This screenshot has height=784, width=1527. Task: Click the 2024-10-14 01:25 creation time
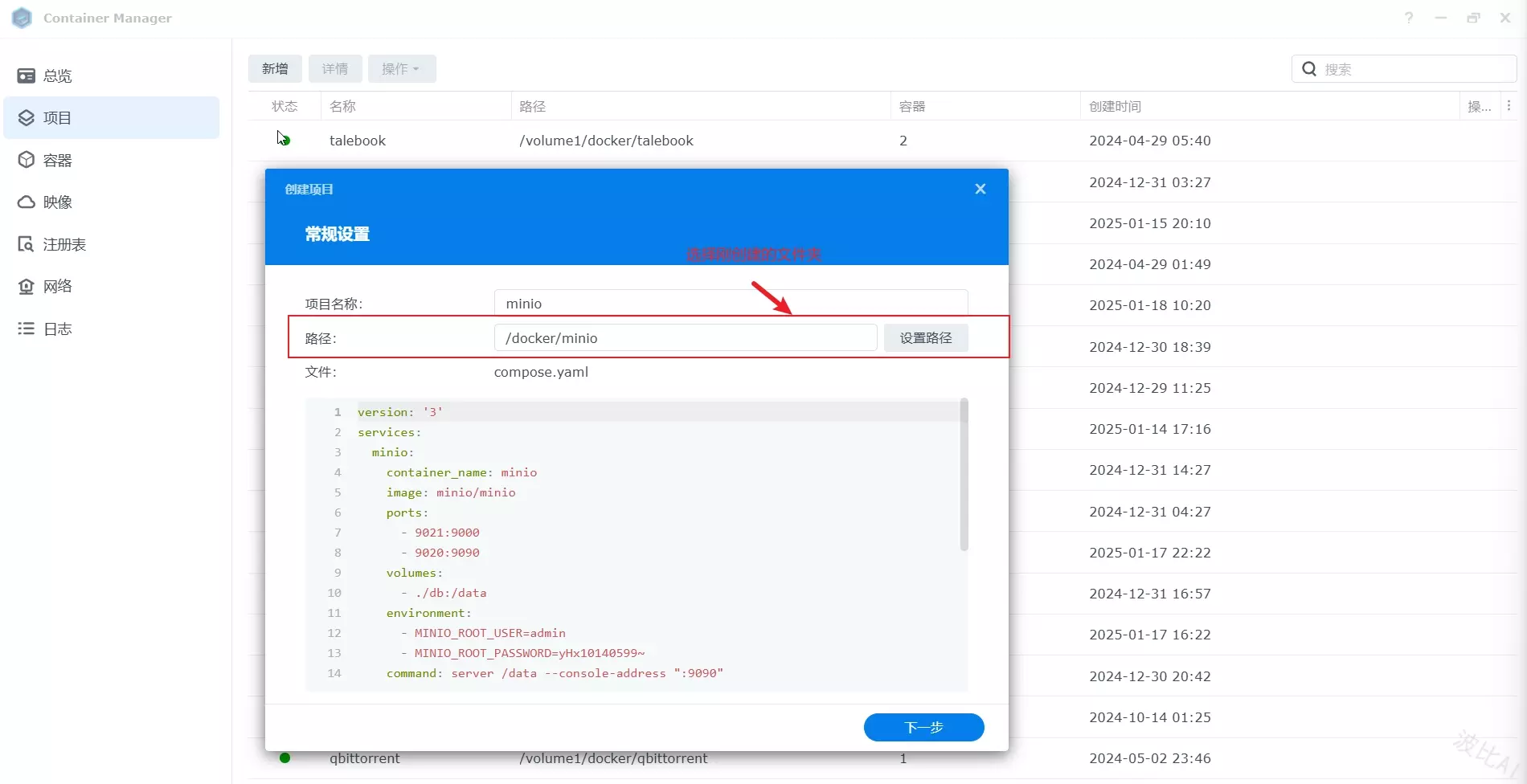pos(1150,717)
